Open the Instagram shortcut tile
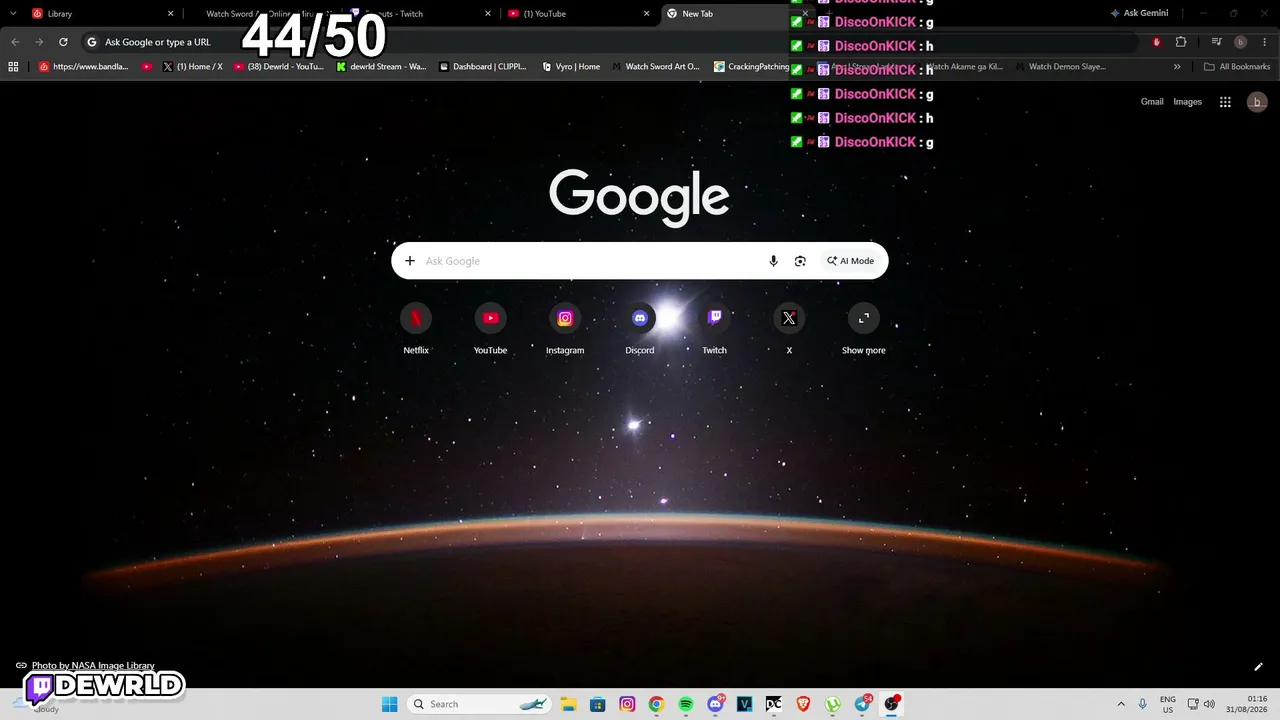Image resolution: width=1280 pixels, height=720 pixels. [565, 329]
